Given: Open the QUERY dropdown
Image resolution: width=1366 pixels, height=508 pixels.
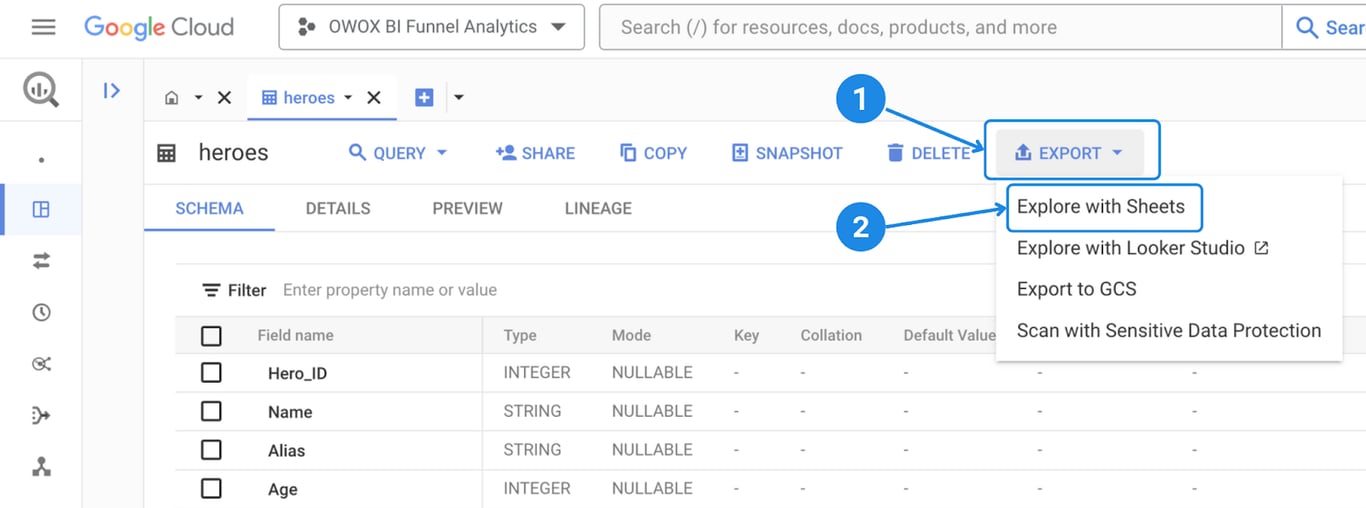Looking at the screenshot, I should pyautogui.click(x=398, y=153).
